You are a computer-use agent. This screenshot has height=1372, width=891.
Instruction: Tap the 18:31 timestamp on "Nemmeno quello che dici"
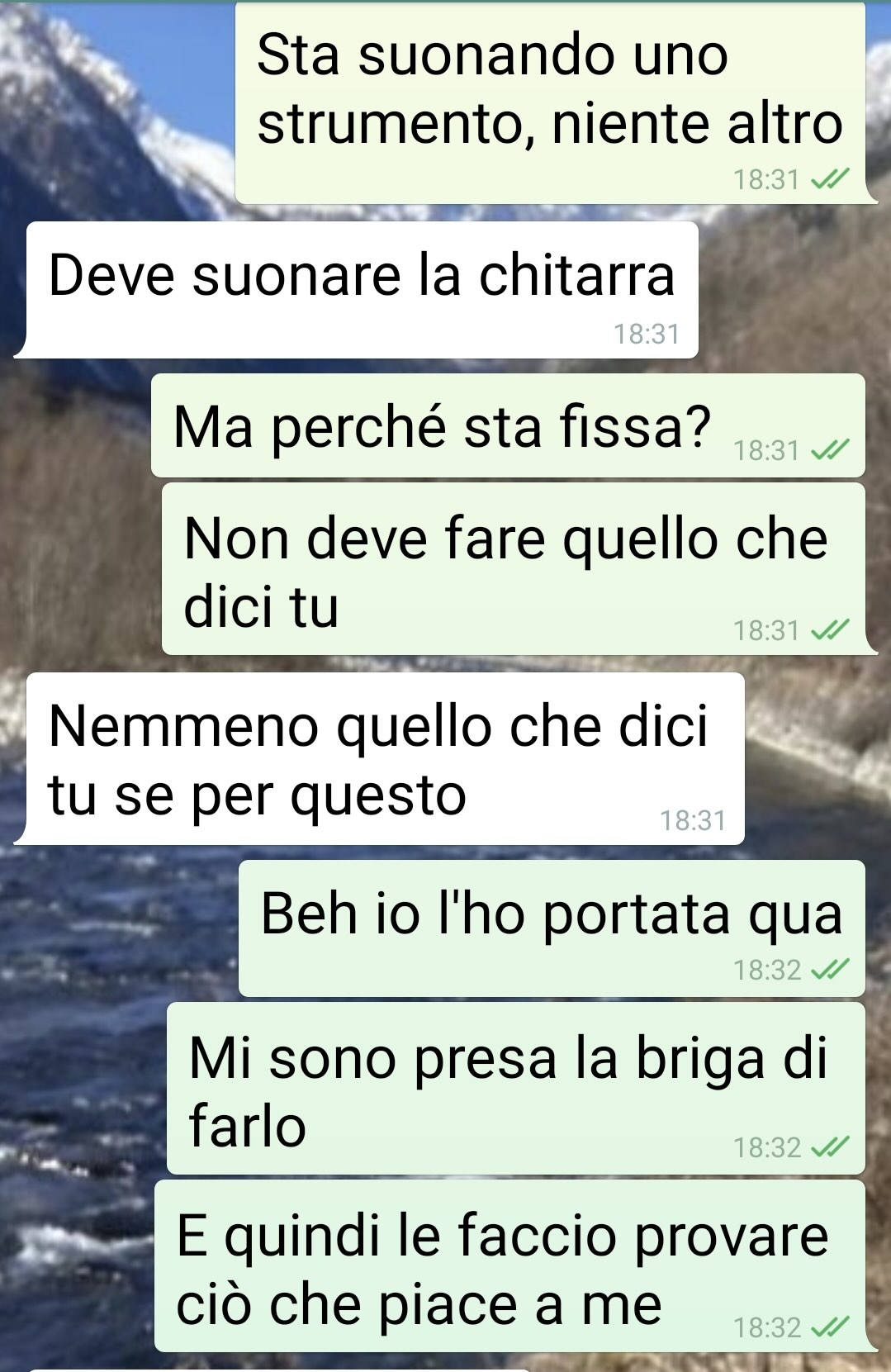(x=693, y=820)
